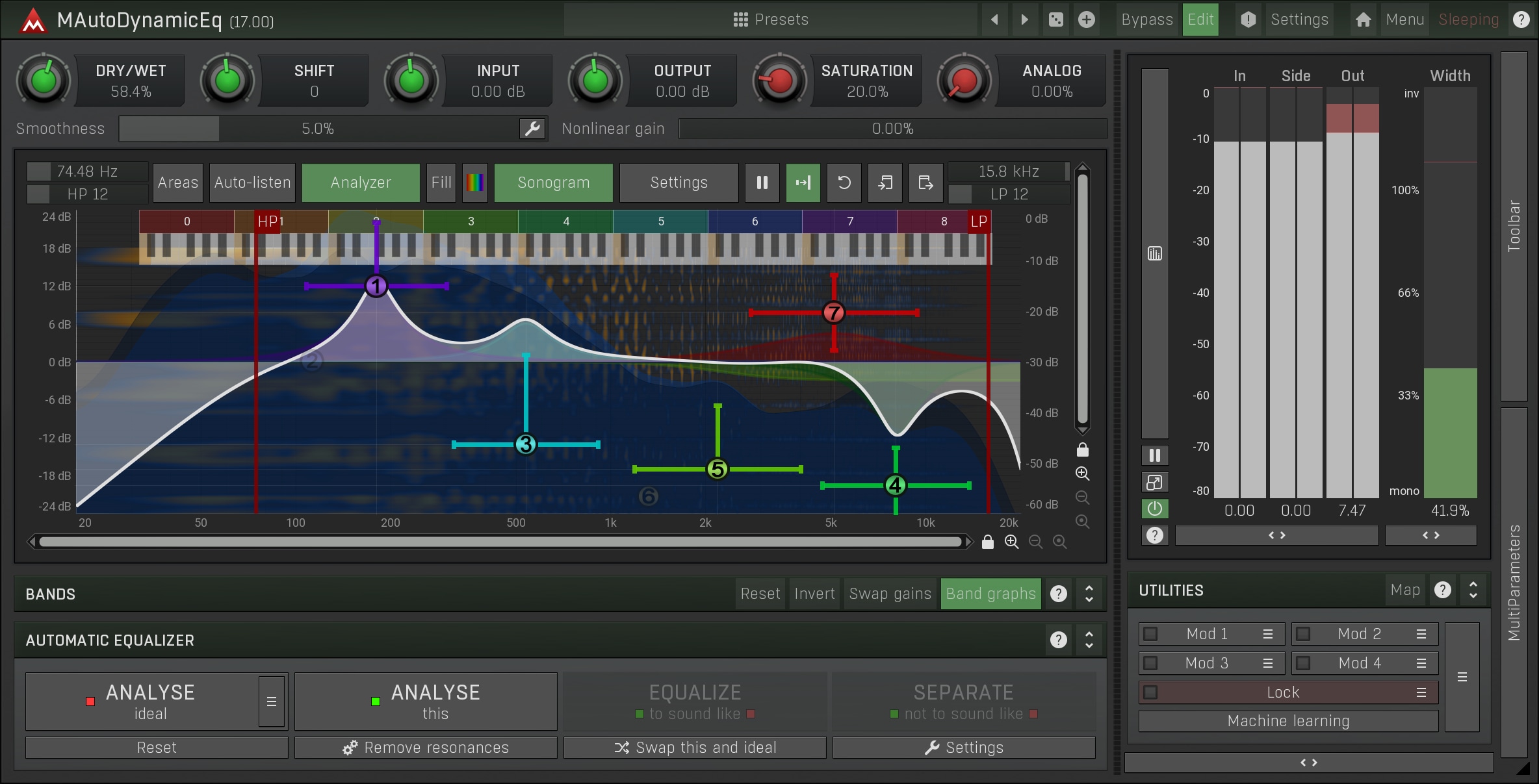
Task: Toggle the Lock checkbox in Utilities
Action: click(x=1150, y=692)
